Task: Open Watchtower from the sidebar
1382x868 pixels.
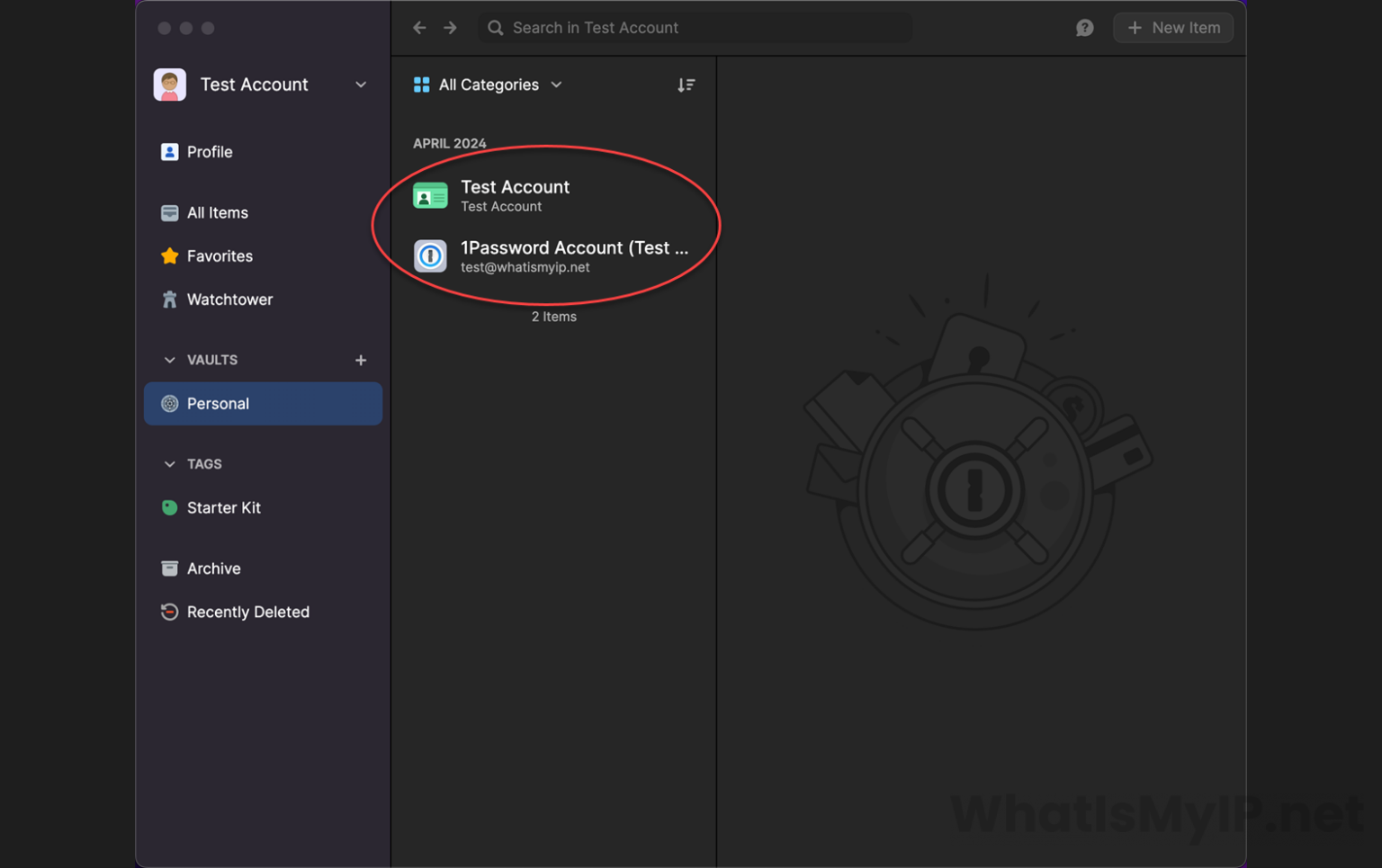Action: click(229, 300)
